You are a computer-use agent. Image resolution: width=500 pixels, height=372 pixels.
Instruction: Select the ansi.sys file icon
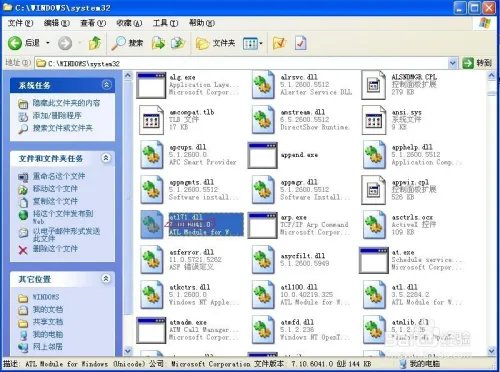374,120
